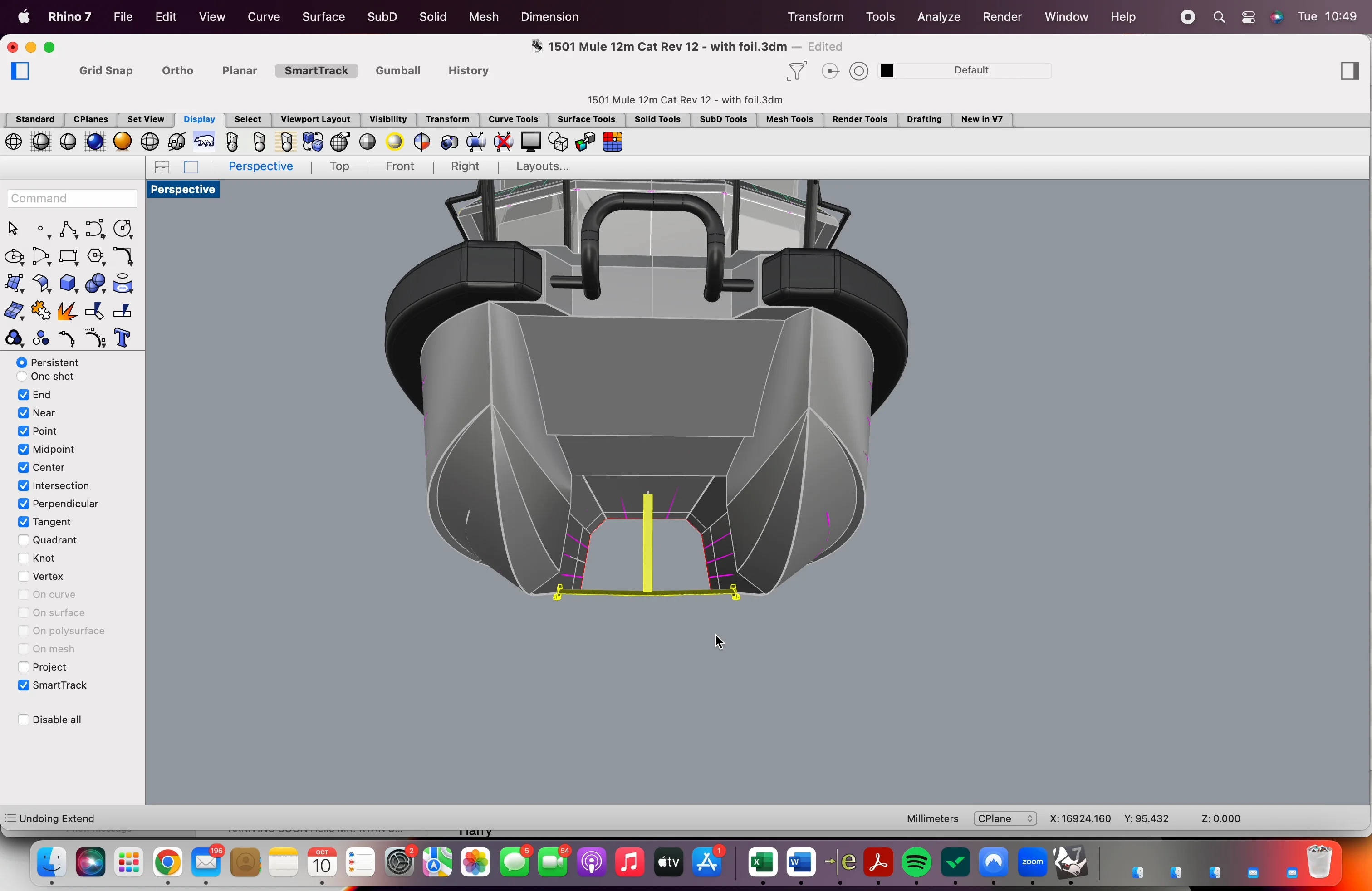
Task: Click the black layer color swatch
Action: [x=888, y=71]
